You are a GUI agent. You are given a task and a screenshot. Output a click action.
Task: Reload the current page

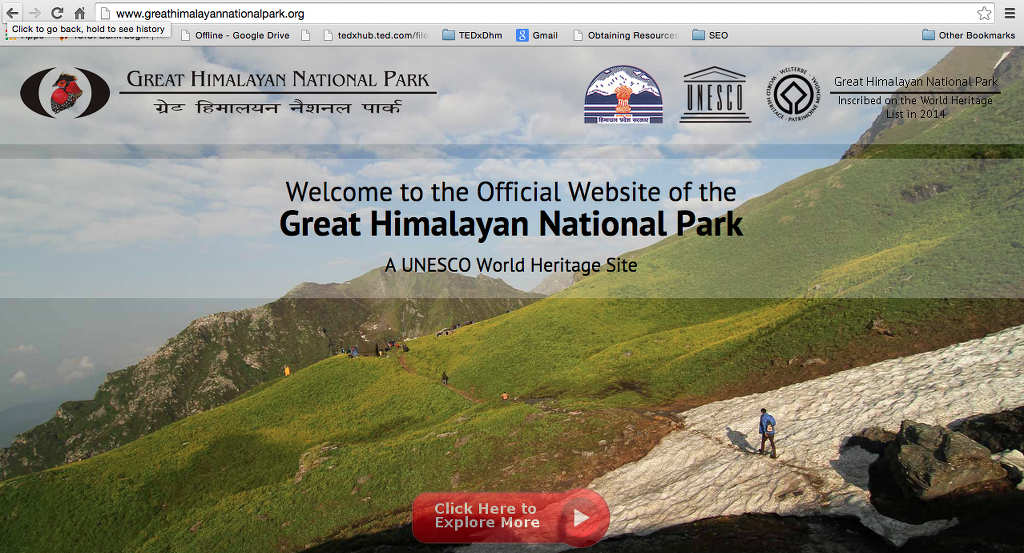point(57,13)
